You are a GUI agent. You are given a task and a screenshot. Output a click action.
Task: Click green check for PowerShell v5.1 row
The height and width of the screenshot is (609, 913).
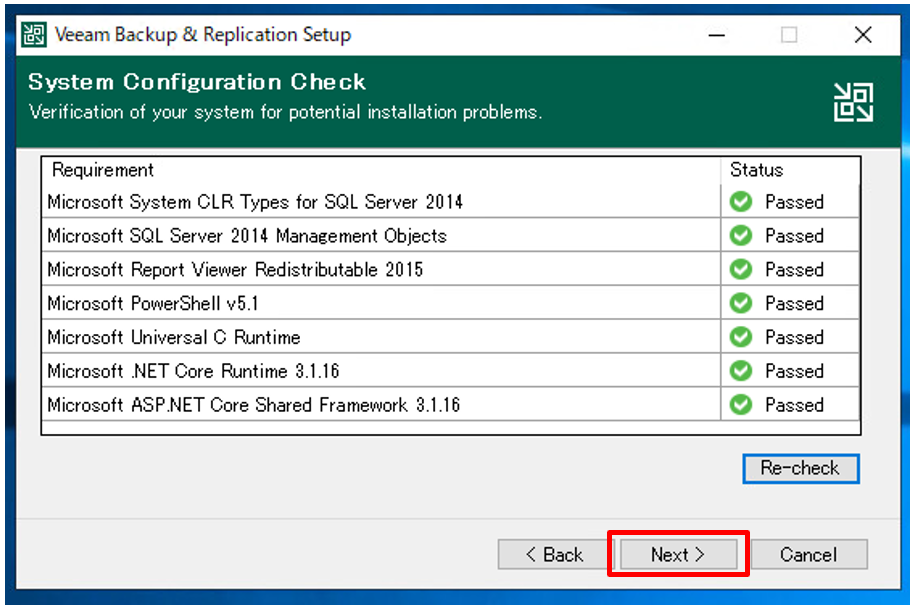point(741,303)
